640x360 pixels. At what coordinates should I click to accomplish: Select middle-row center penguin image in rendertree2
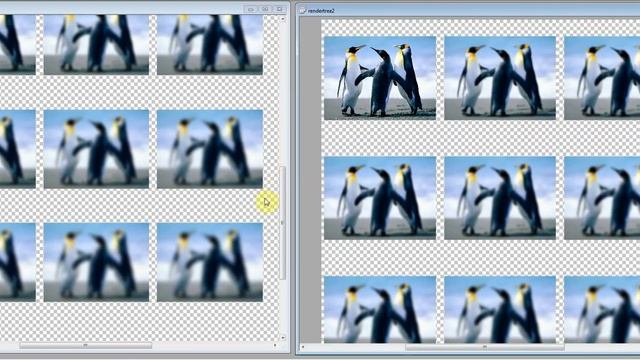pos(500,198)
